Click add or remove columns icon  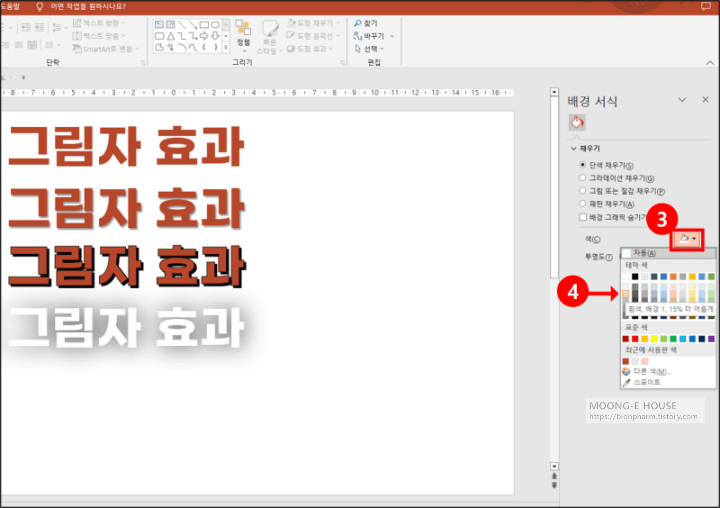(51, 45)
